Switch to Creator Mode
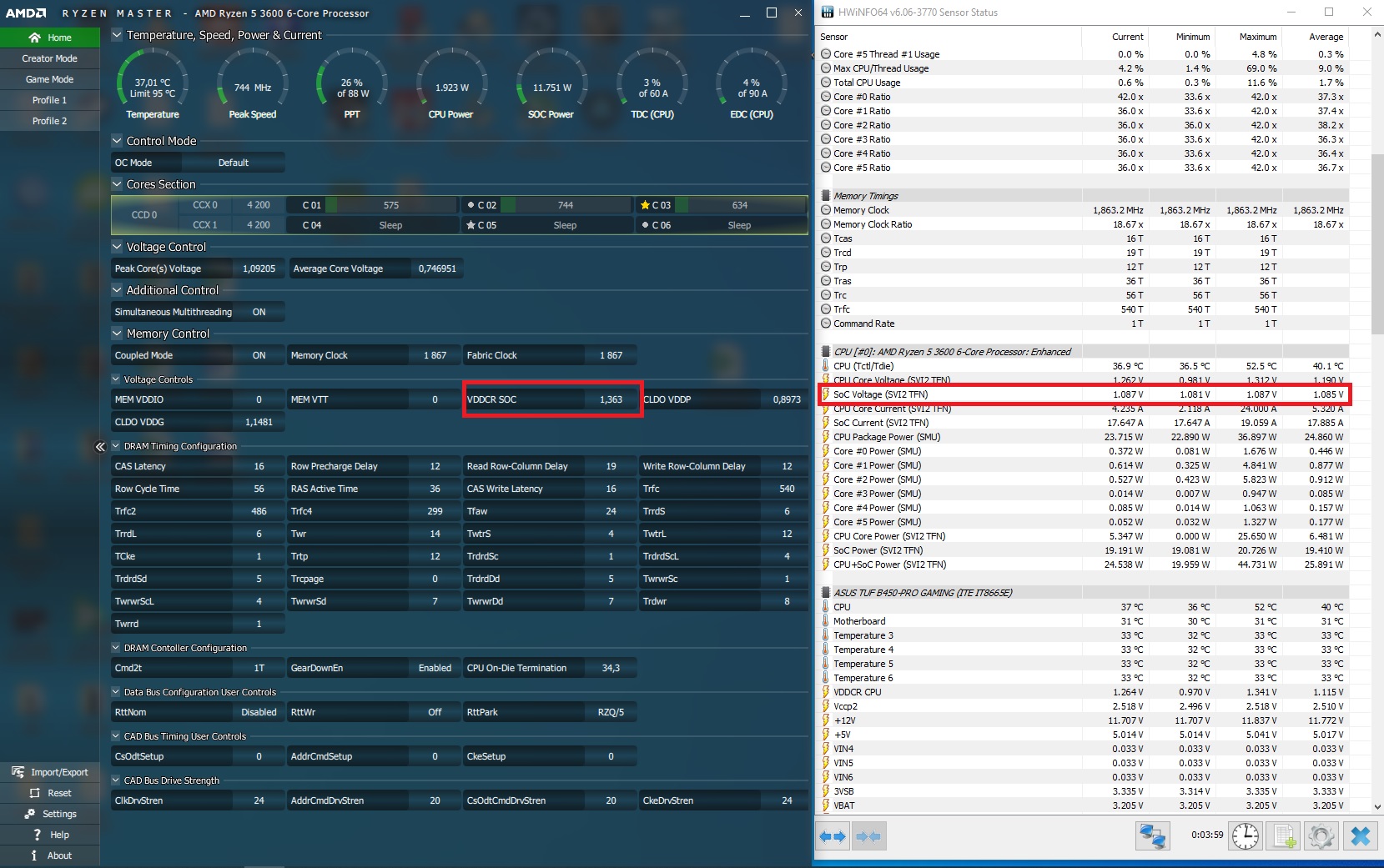This screenshot has width=1384, height=868. [50, 58]
